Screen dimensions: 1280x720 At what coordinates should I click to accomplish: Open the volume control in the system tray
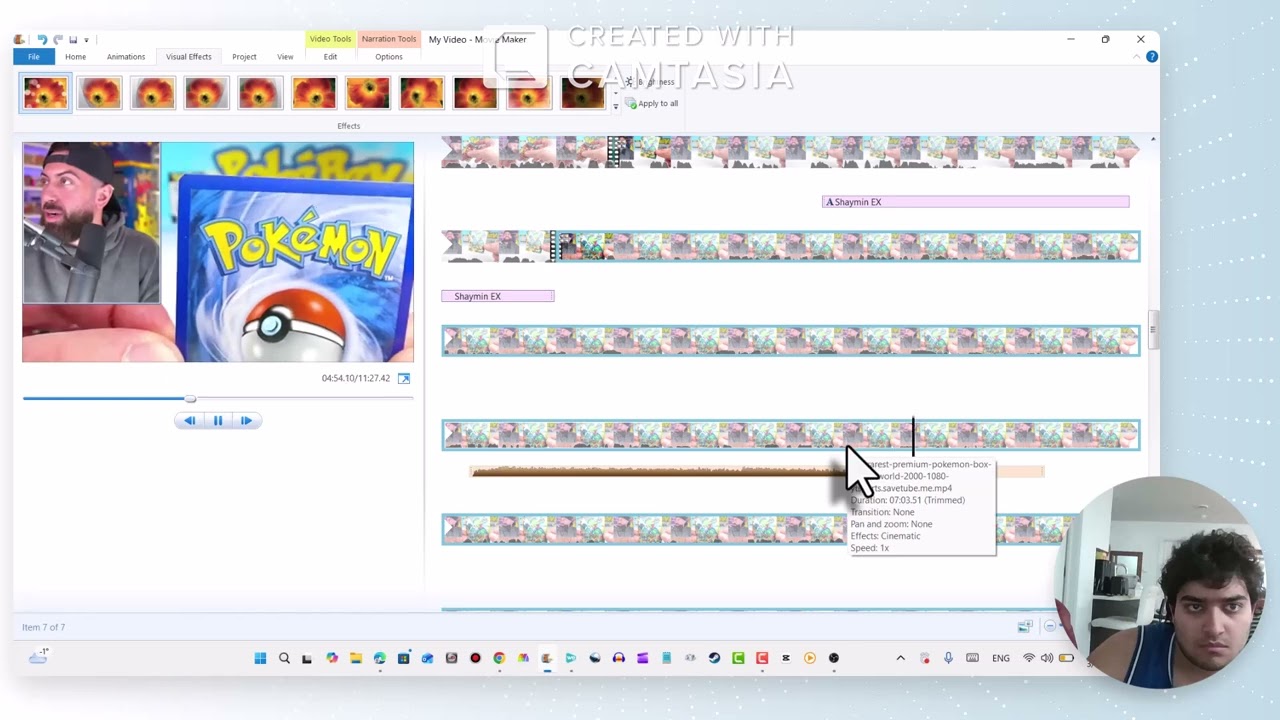[x=1047, y=658]
